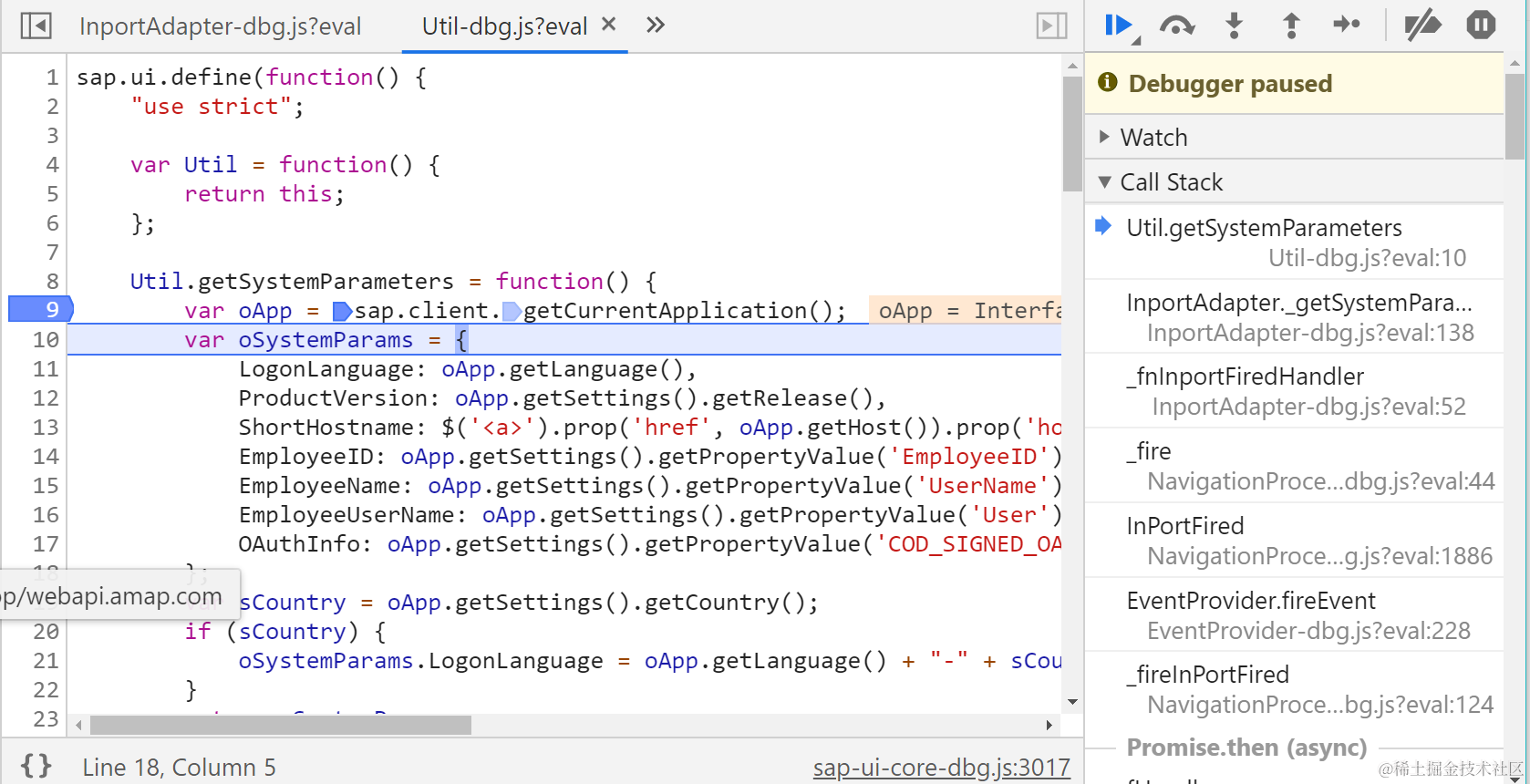Viewport: 1530px width, 784px height.
Task: Toggle breakpoint on line 9
Action: point(41,310)
